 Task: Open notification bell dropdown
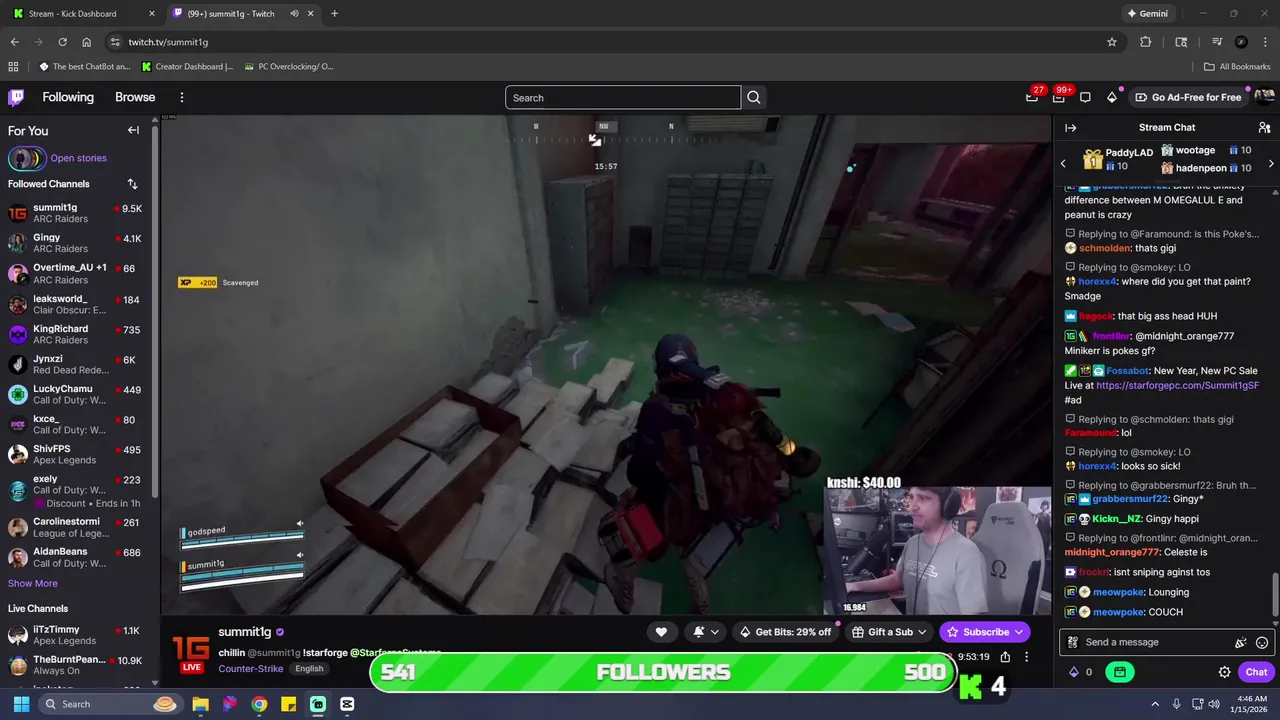coord(704,632)
